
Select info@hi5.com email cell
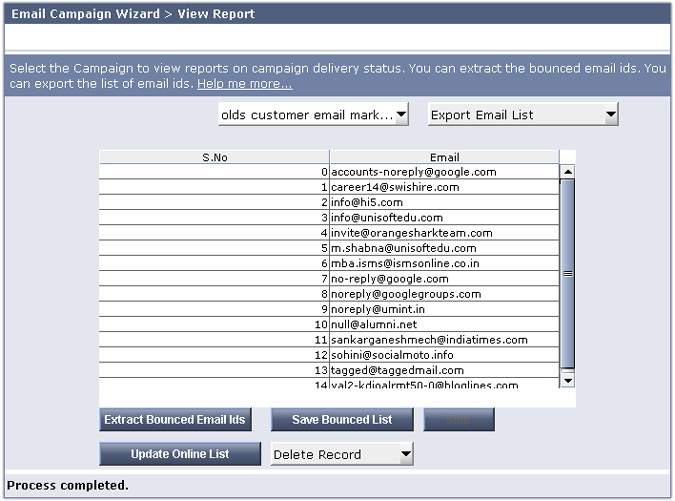[445, 202]
